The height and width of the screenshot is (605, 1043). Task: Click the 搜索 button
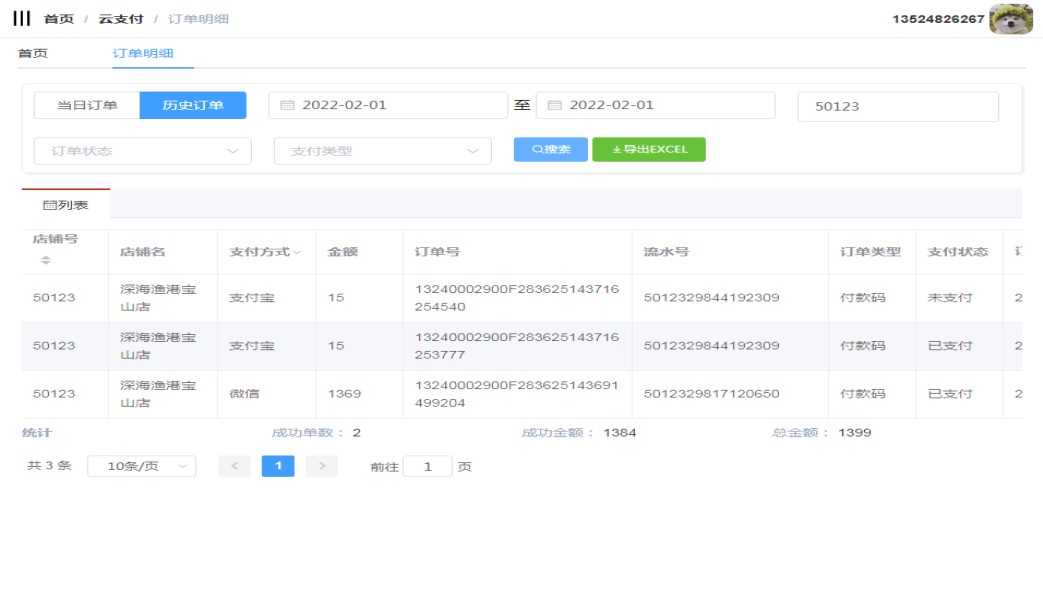551,149
